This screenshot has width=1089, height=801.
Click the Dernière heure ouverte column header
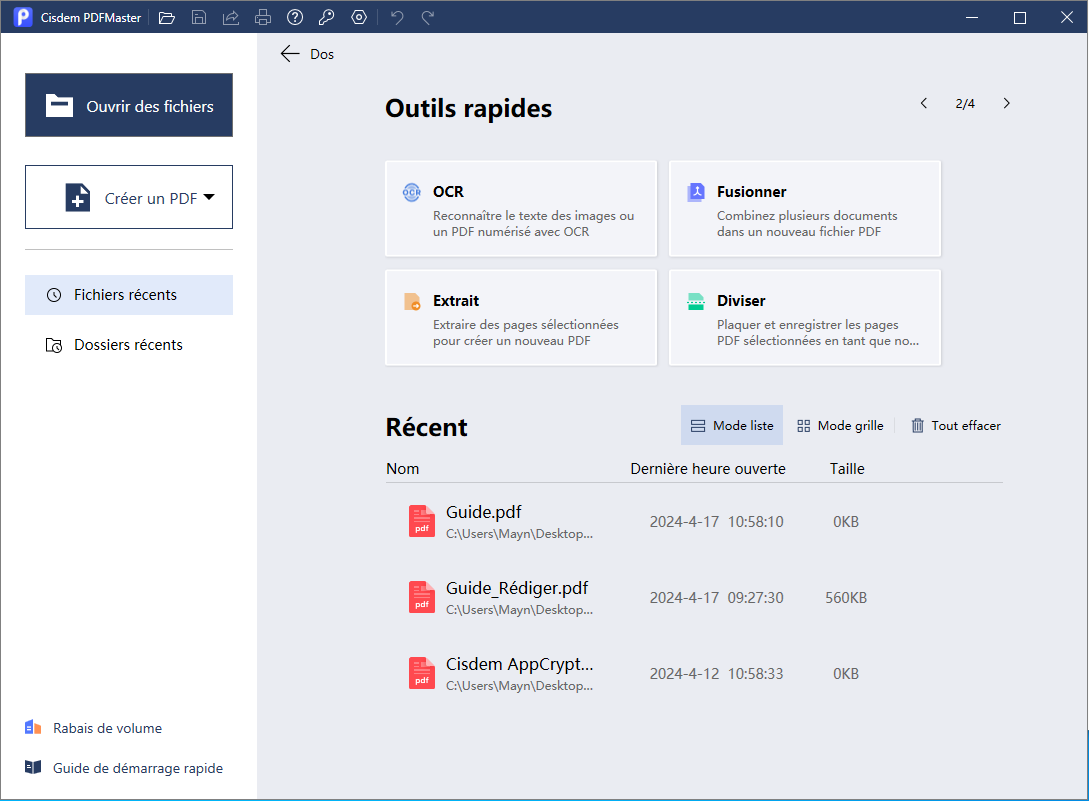(x=708, y=469)
